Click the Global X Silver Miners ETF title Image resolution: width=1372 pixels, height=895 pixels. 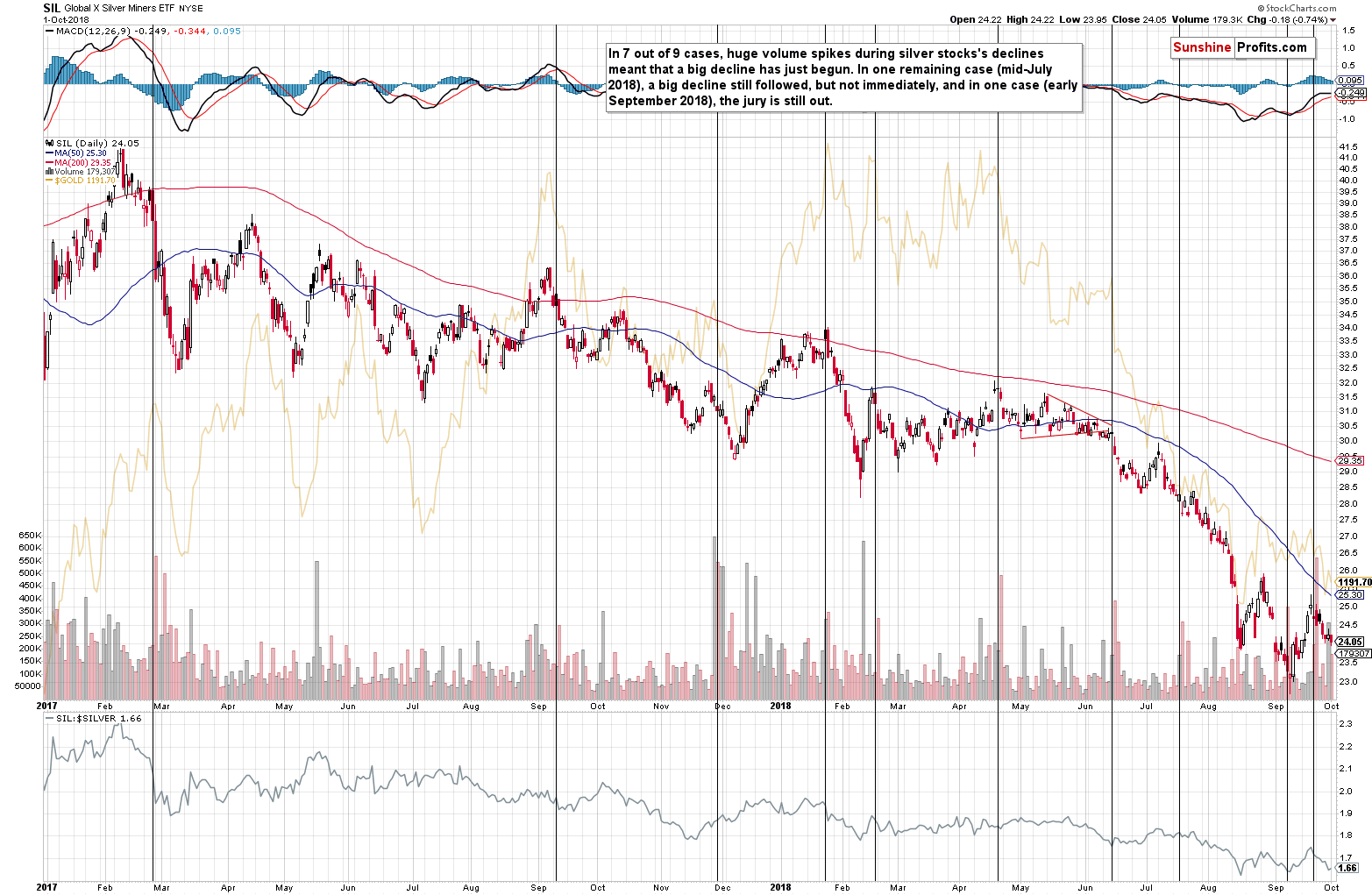tap(118, 8)
